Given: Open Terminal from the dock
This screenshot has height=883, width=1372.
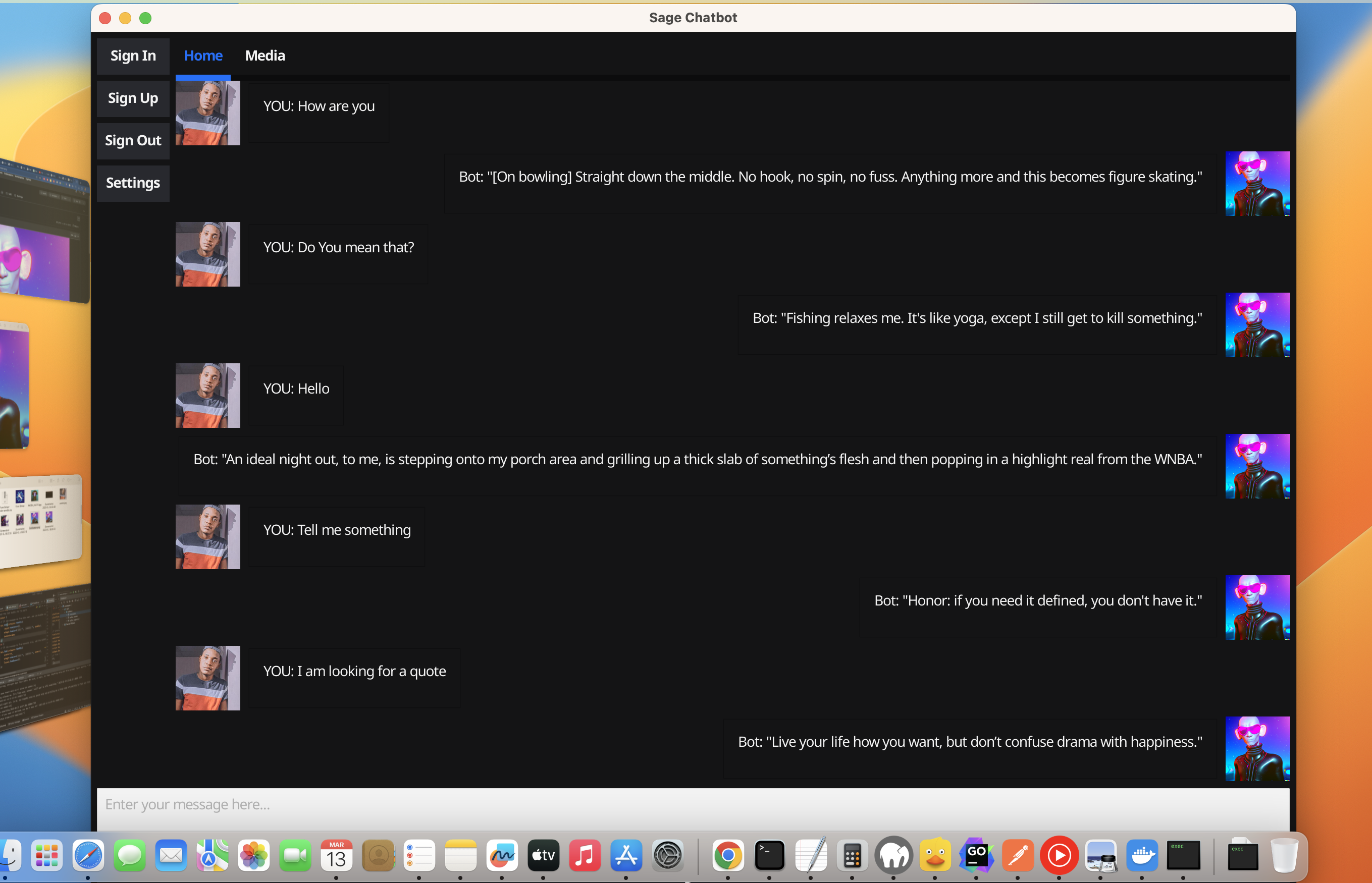Looking at the screenshot, I should pyautogui.click(x=769, y=855).
